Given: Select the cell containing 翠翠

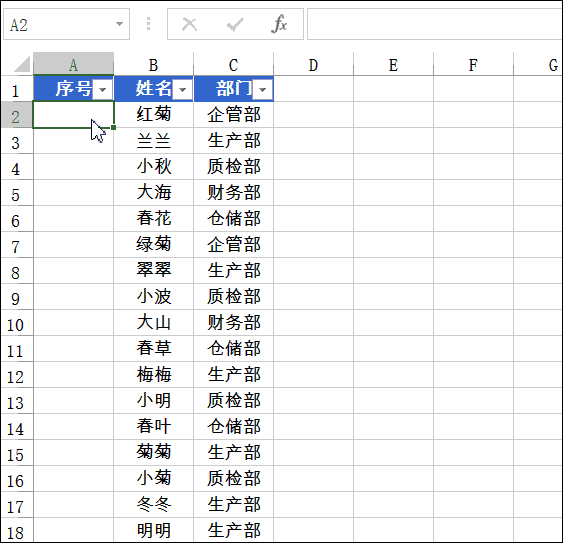Looking at the screenshot, I should point(154,271).
